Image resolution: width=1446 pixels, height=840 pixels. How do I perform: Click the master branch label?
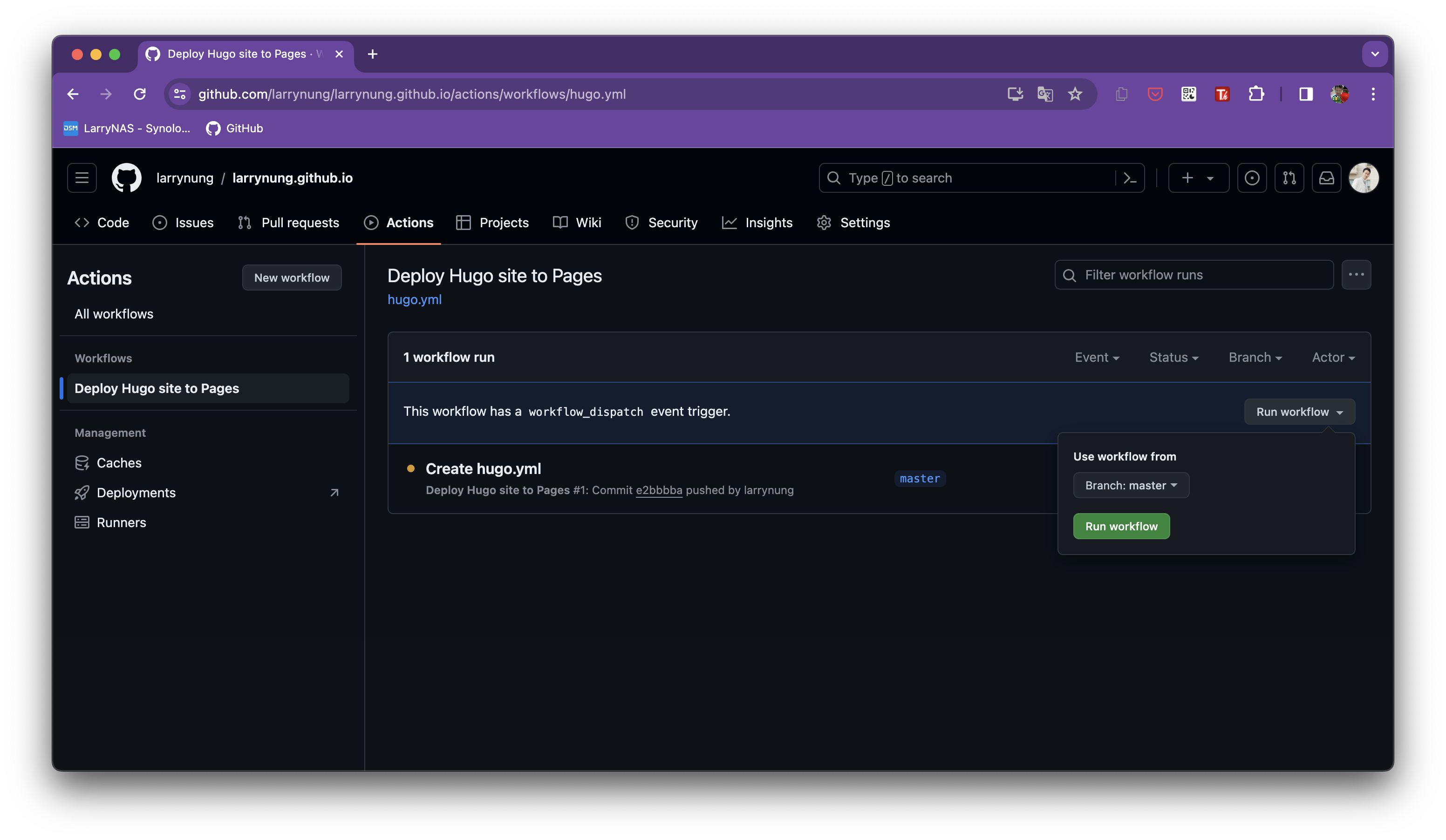[919, 478]
